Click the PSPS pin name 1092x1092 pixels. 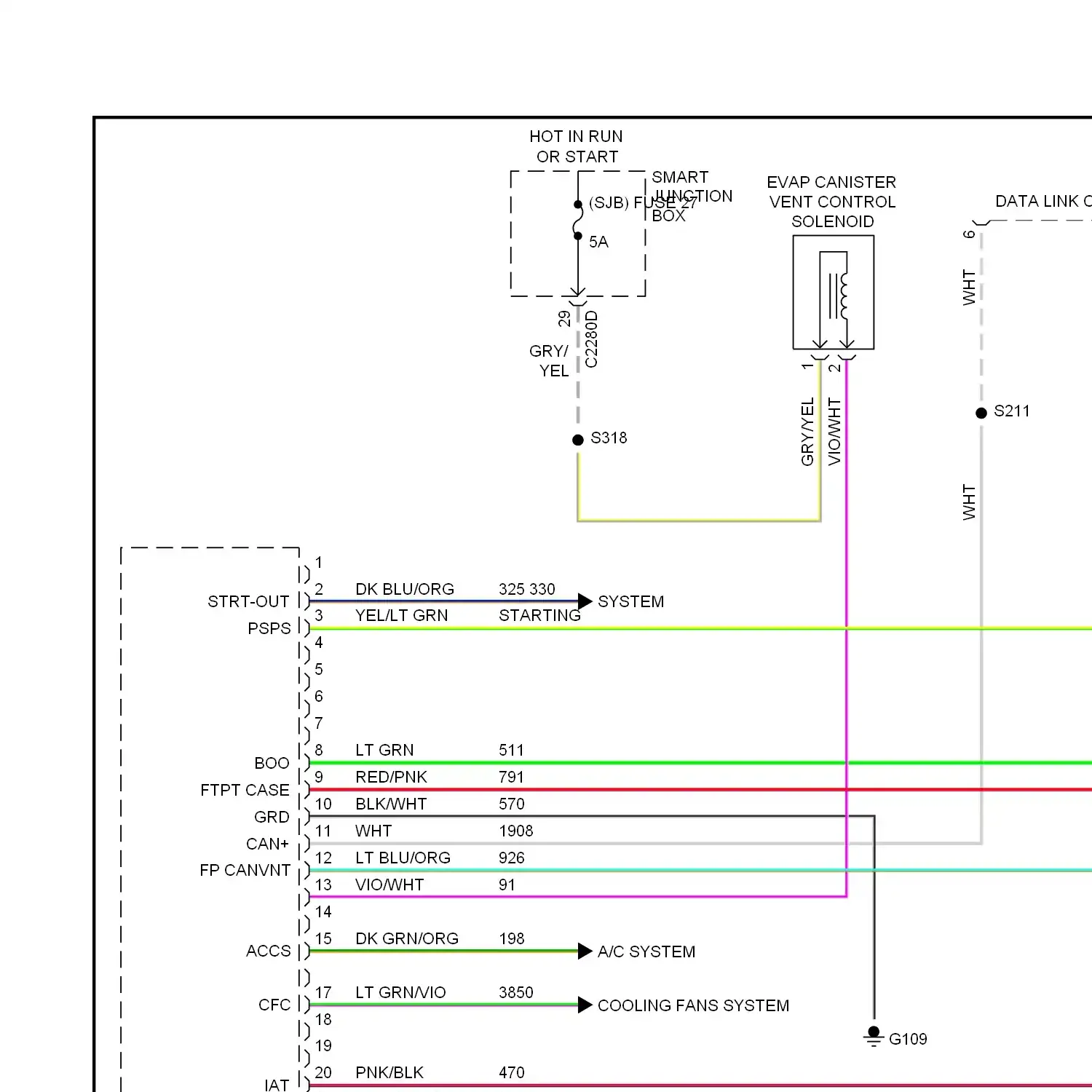tap(269, 628)
